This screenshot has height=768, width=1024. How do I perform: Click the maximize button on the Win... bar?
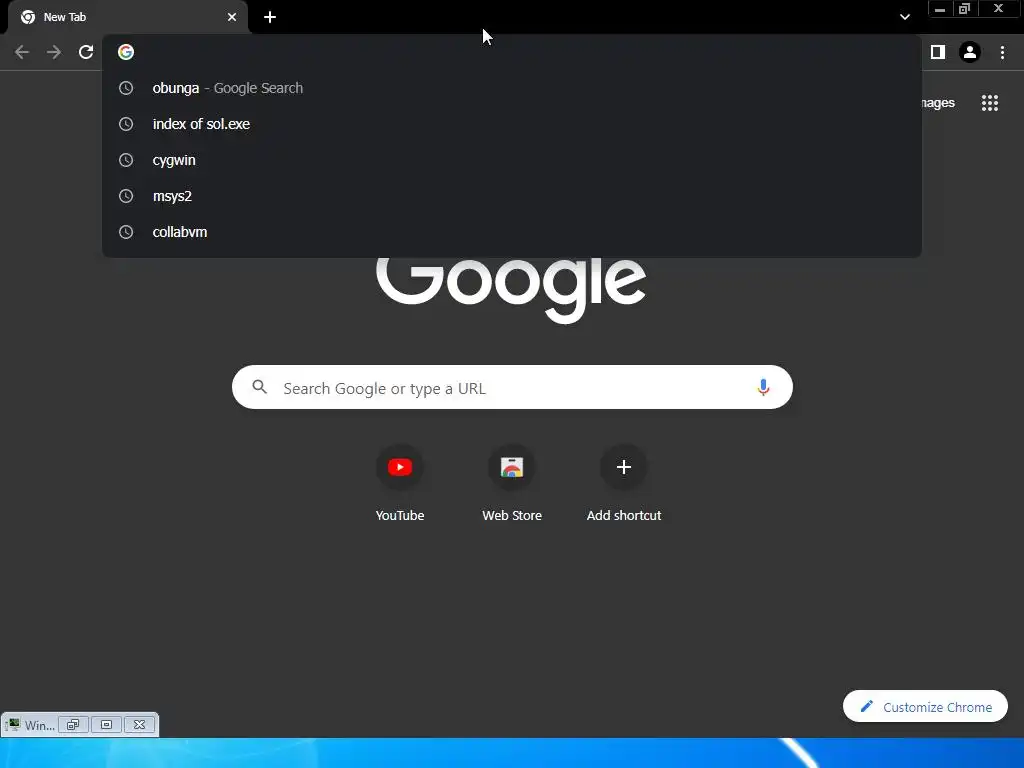pyautogui.click(x=106, y=724)
